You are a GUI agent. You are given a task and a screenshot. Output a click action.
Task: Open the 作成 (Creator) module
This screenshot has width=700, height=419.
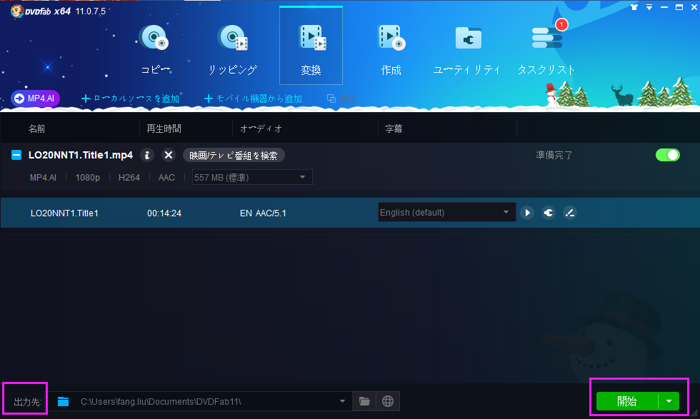tap(391, 49)
